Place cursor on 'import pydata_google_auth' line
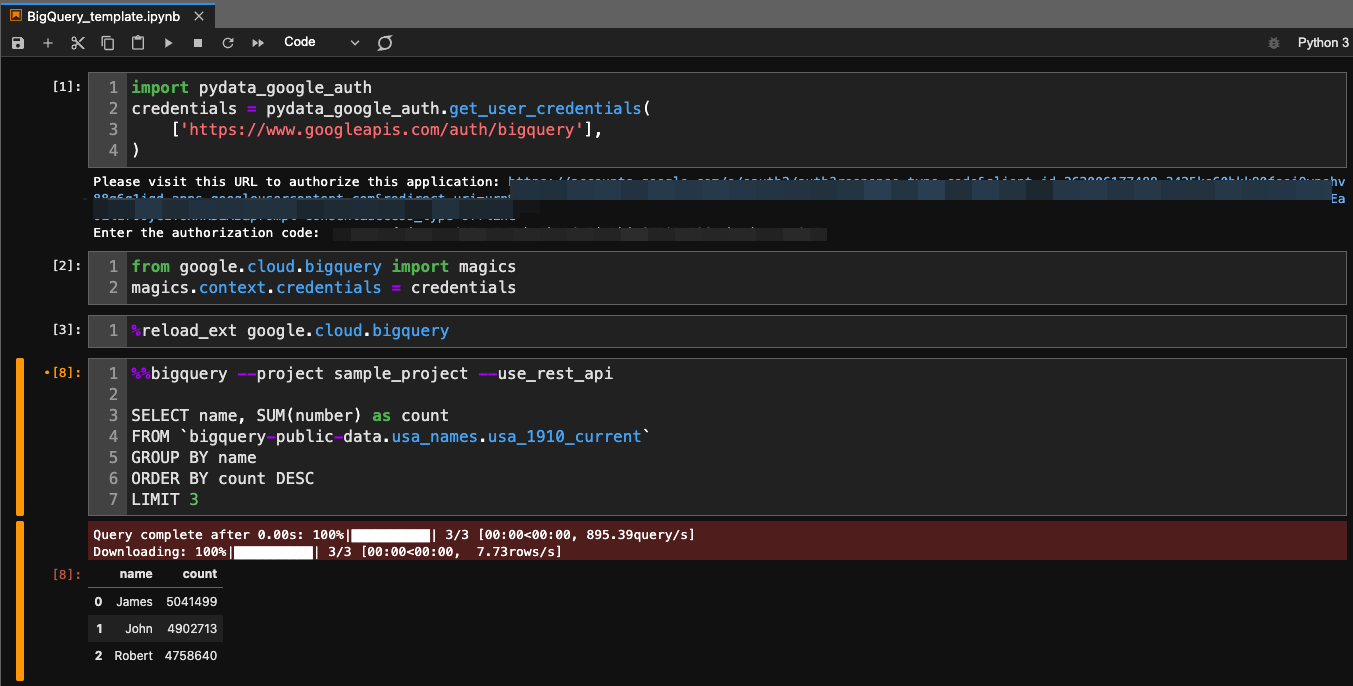The width and height of the screenshot is (1353, 686). 251,88
